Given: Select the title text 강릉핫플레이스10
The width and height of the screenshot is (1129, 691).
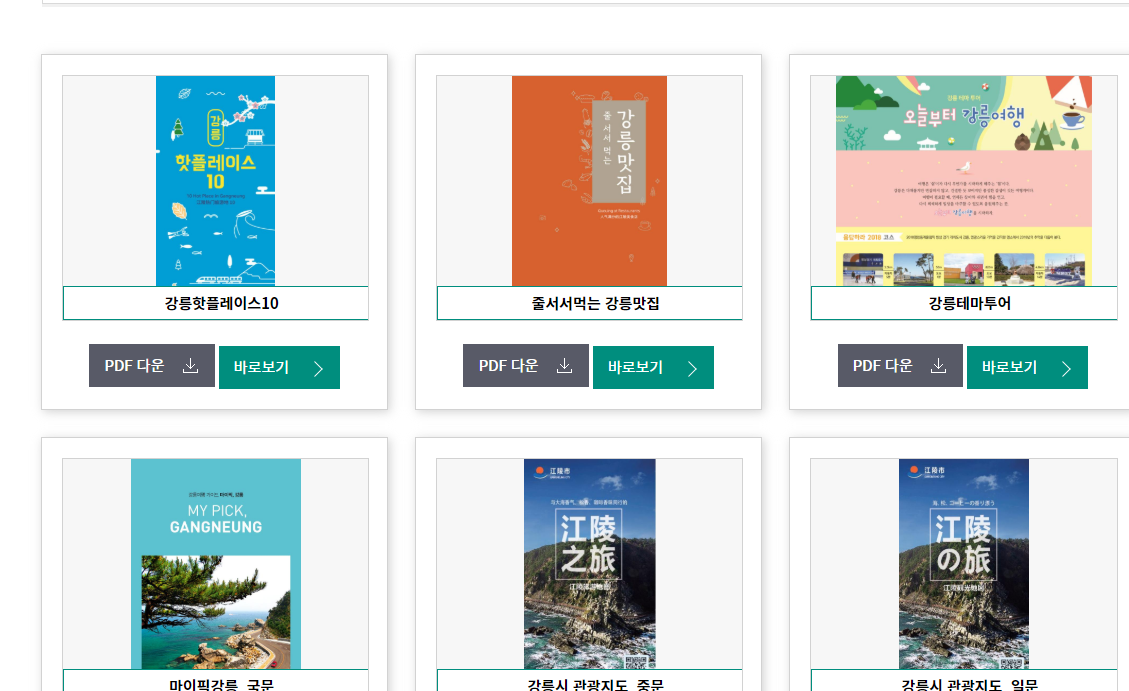Looking at the screenshot, I should point(222,303).
